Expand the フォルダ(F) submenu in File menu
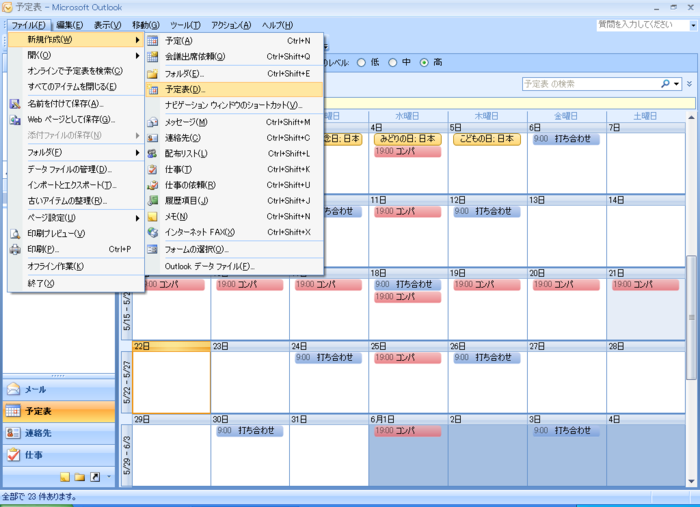This screenshot has height=507, width=700. click(x=138, y=153)
